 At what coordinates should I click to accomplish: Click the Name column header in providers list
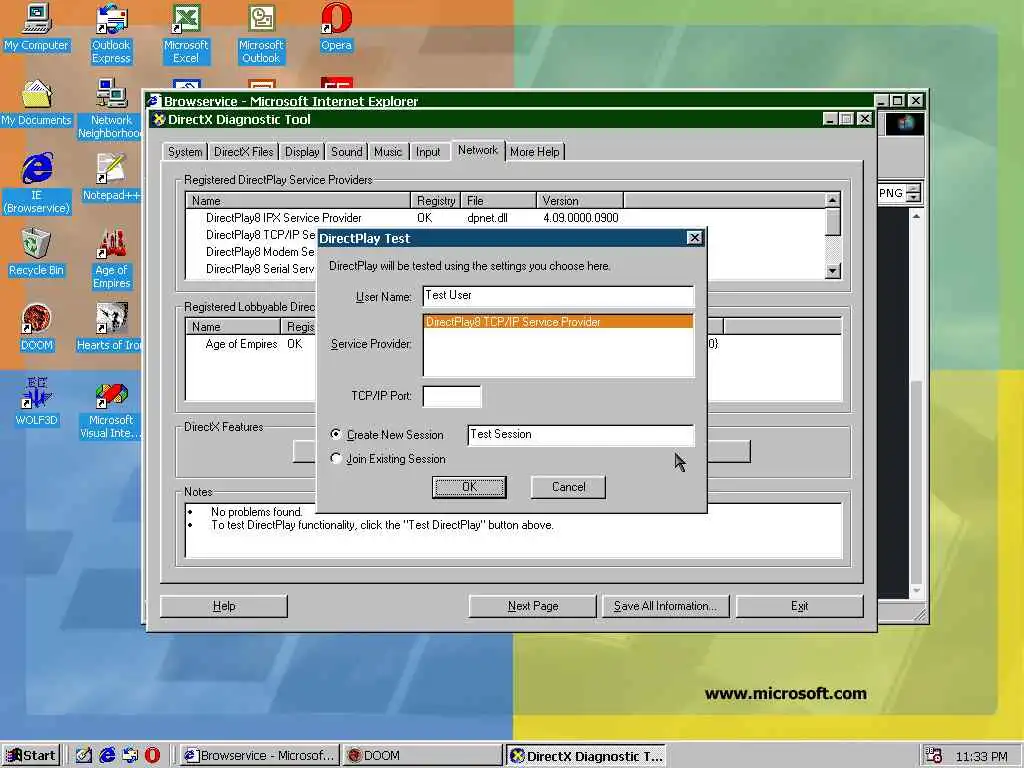click(298, 200)
